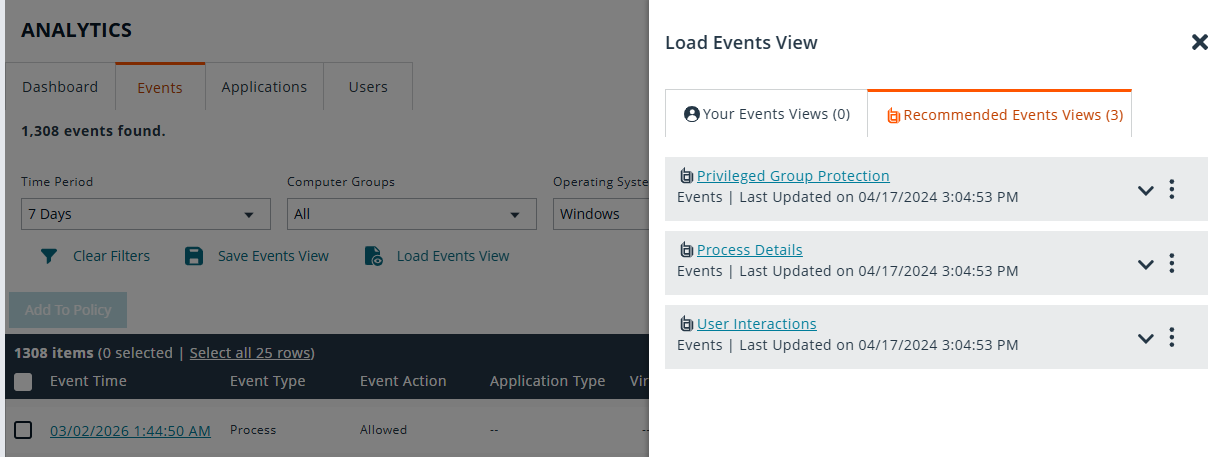Viewport: 1221px width, 457px height.
Task: Expand the User Interactions row chevron
Action: click(x=1146, y=338)
